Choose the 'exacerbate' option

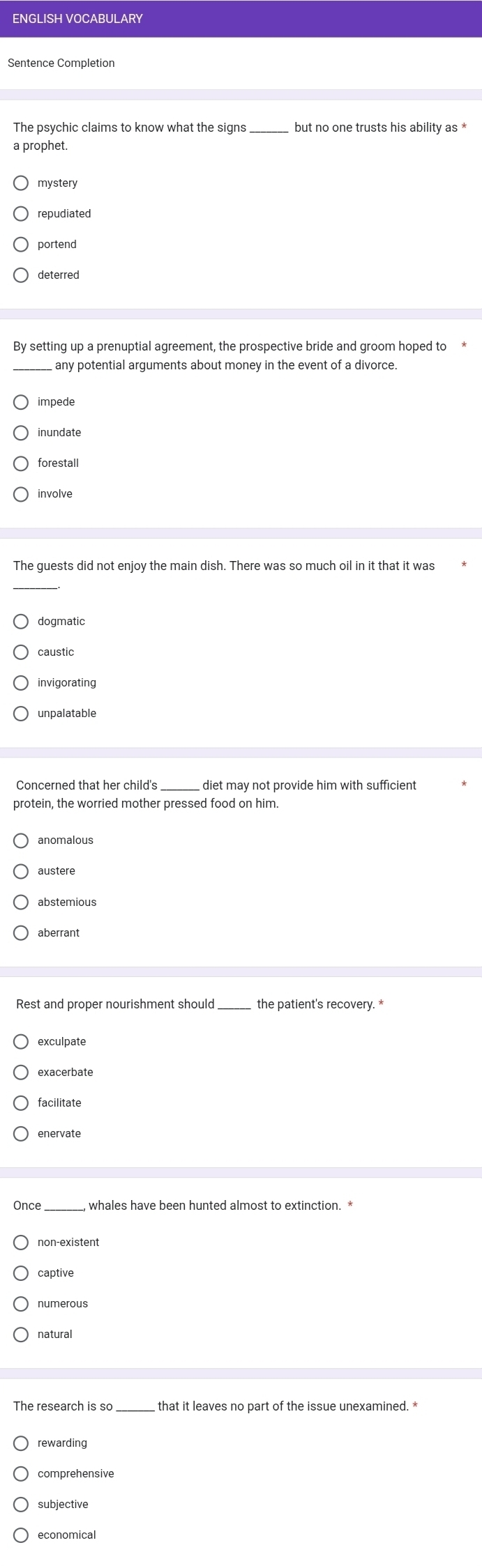(22, 1073)
